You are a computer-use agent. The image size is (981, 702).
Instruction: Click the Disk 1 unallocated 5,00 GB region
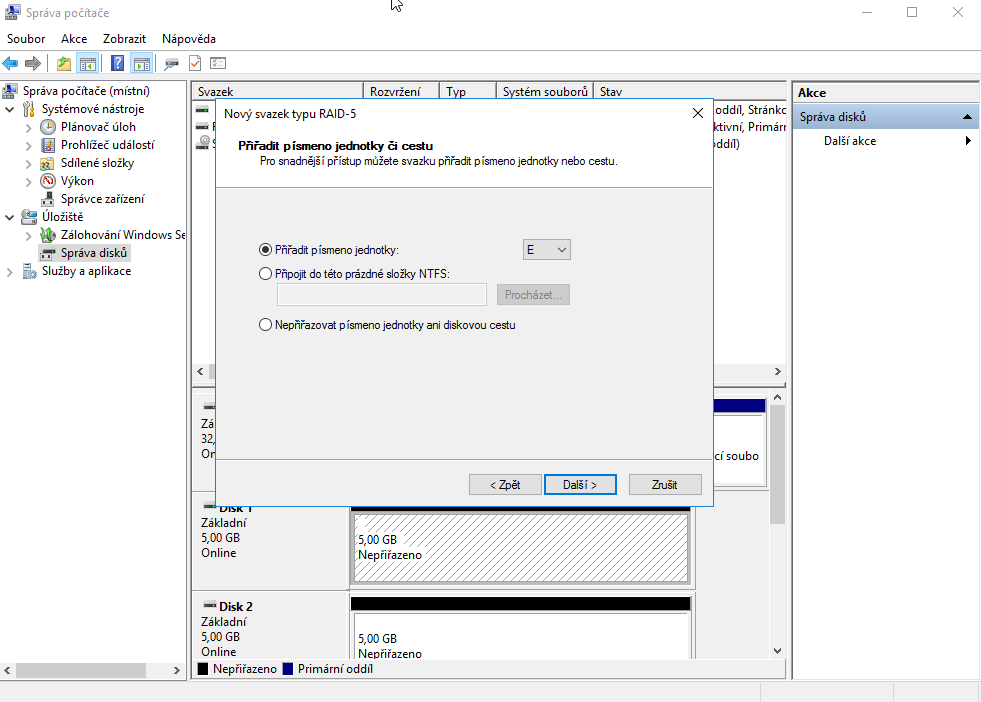(x=520, y=547)
